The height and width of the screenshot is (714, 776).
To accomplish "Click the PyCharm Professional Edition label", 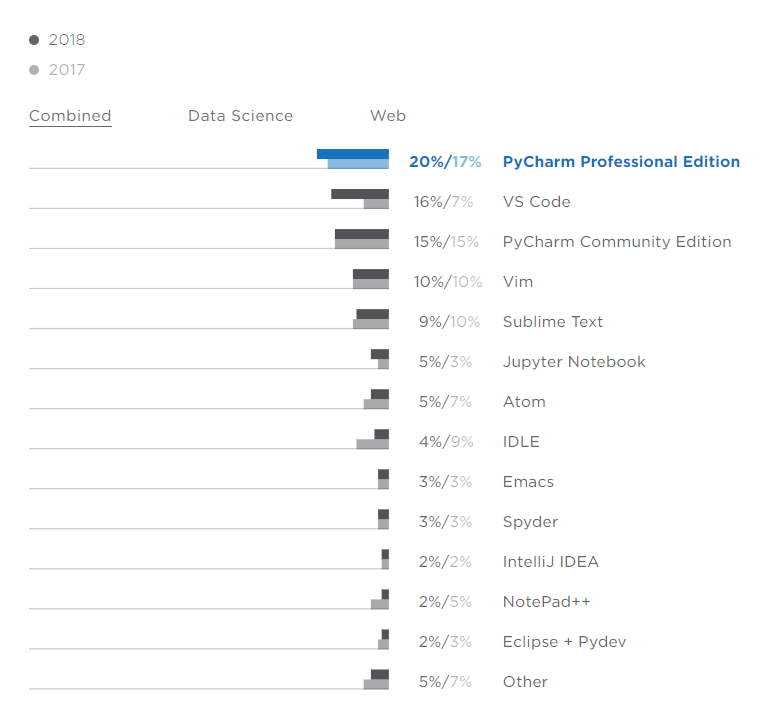I will 621,162.
